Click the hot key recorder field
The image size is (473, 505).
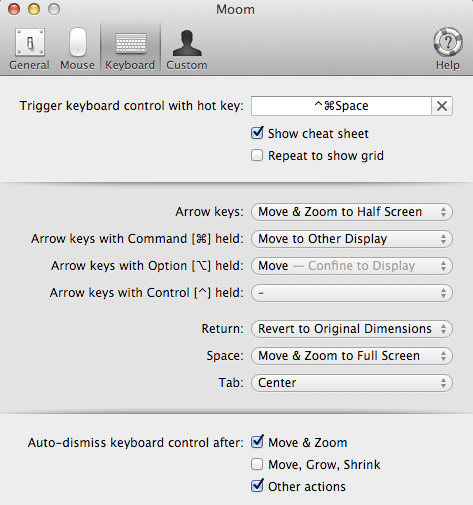(x=341, y=106)
